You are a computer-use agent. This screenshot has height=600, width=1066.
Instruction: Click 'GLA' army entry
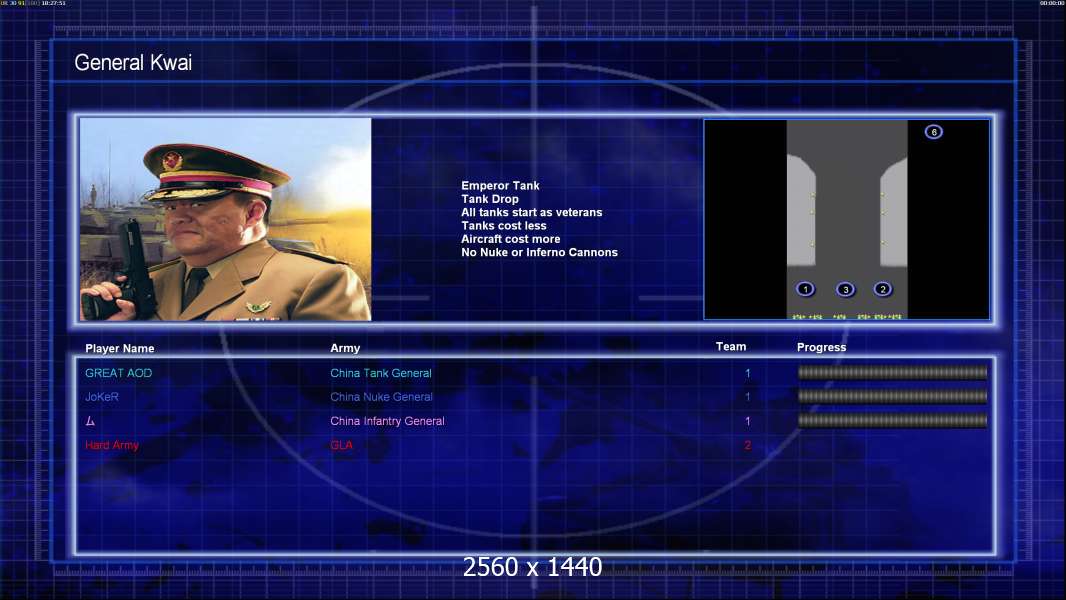tap(341, 445)
